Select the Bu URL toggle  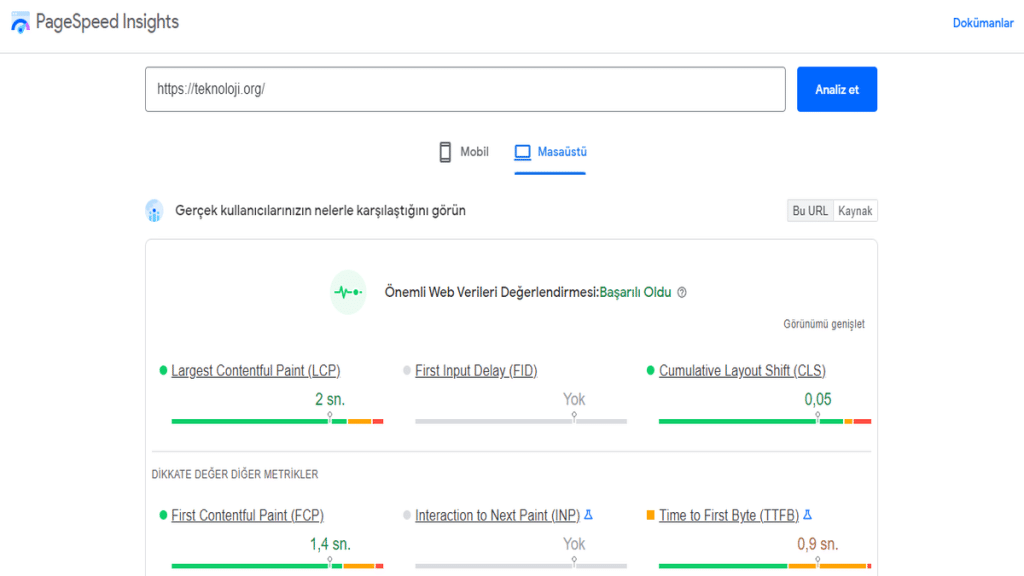pos(809,210)
